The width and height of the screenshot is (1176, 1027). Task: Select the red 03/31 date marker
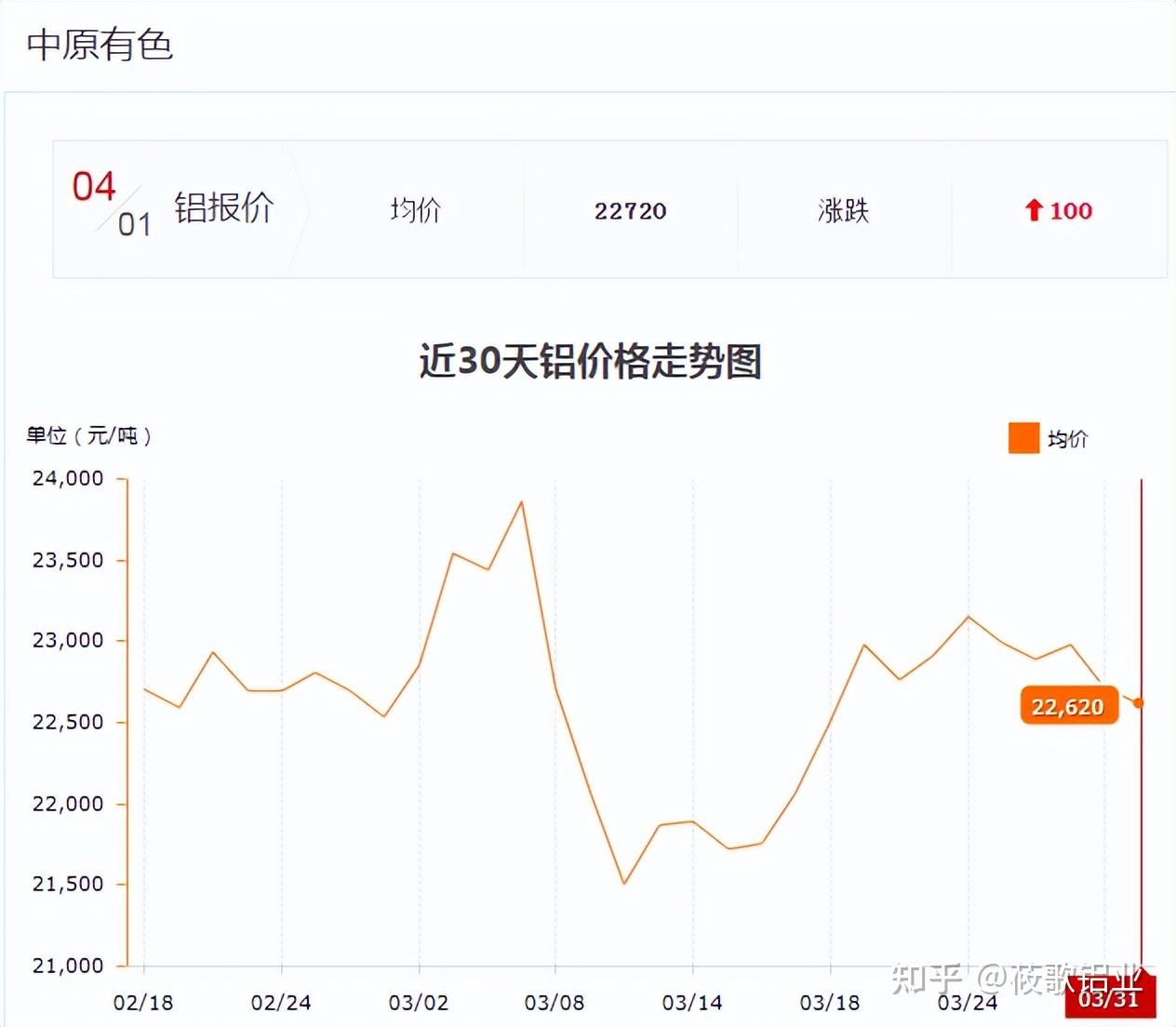(x=1113, y=1001)
